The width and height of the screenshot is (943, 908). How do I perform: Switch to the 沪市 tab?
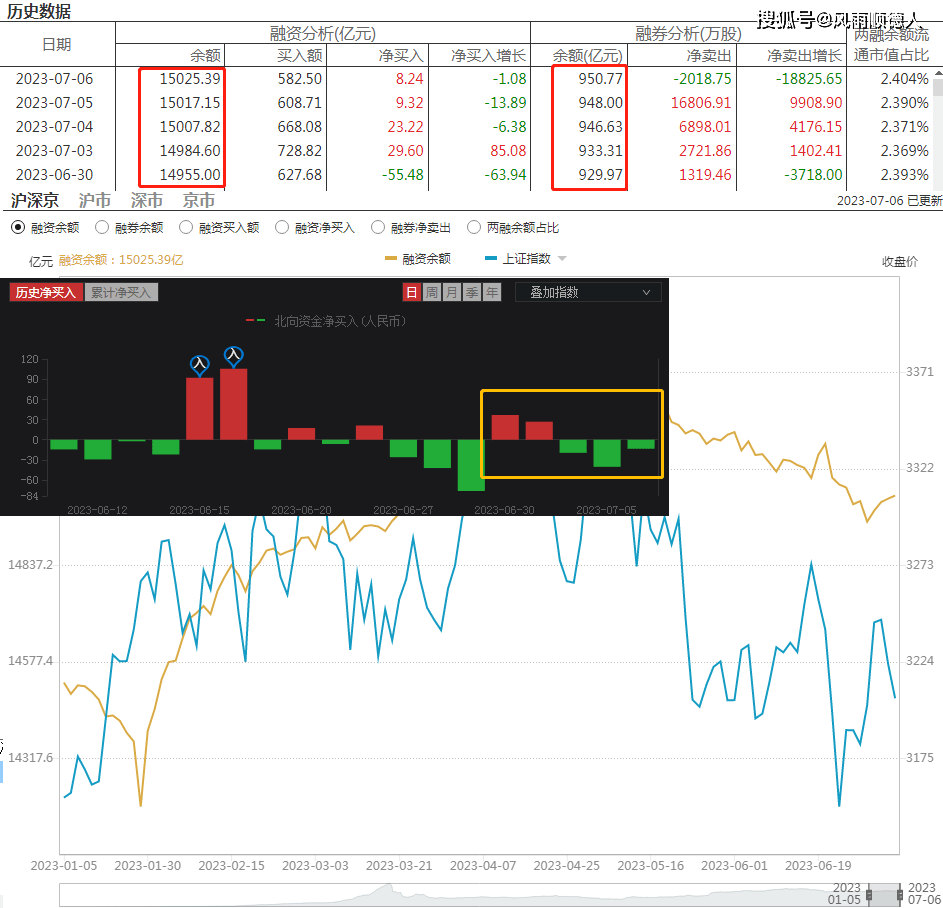[x=95, y=201]
